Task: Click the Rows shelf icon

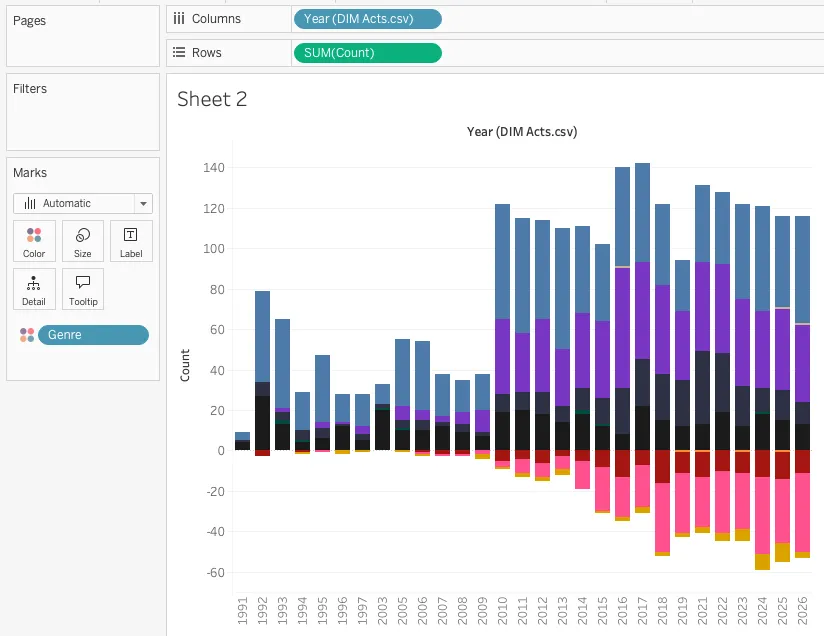Action: (179, 53)
